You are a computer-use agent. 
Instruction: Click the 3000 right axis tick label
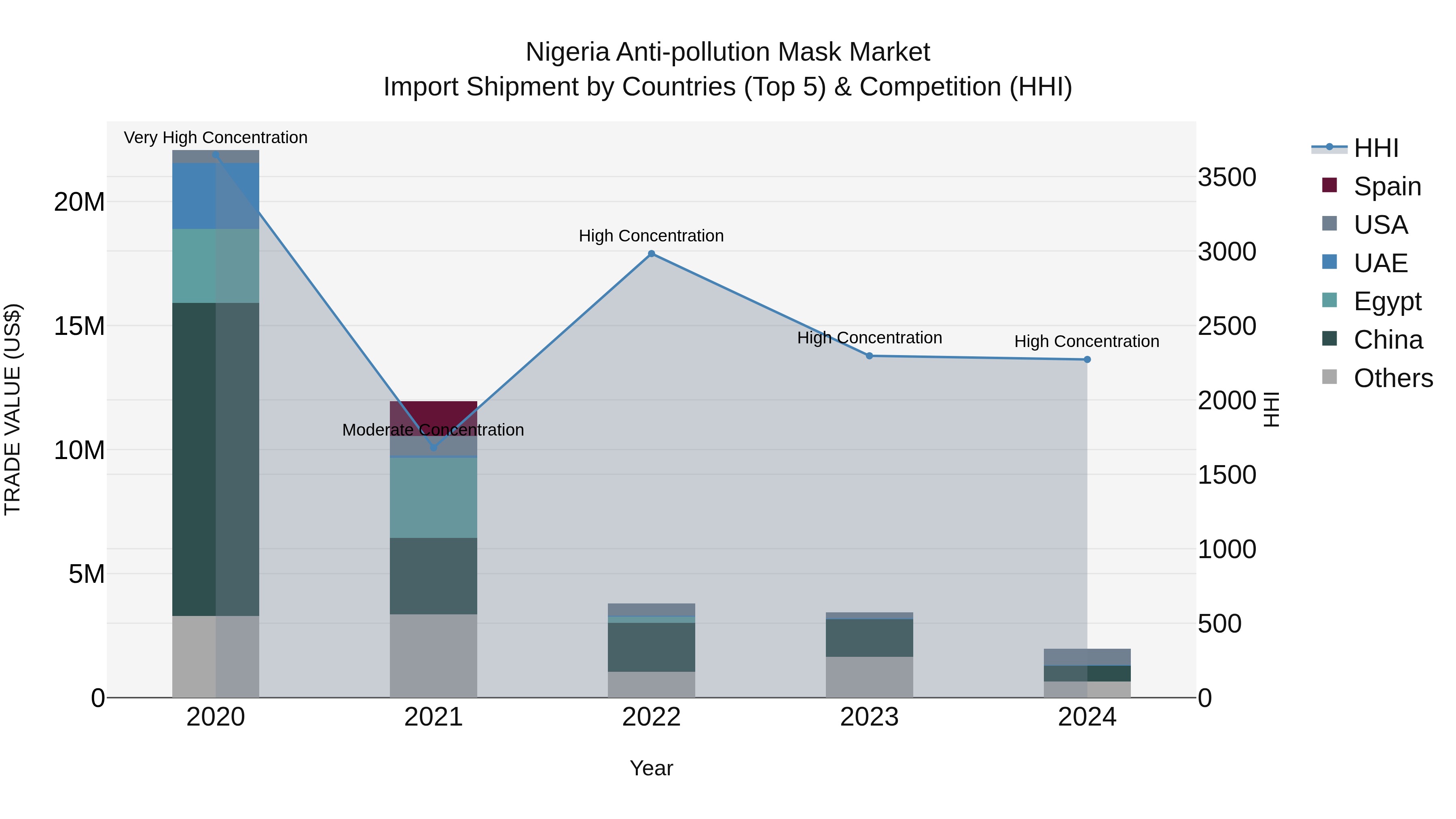[x=1227, y=252]
